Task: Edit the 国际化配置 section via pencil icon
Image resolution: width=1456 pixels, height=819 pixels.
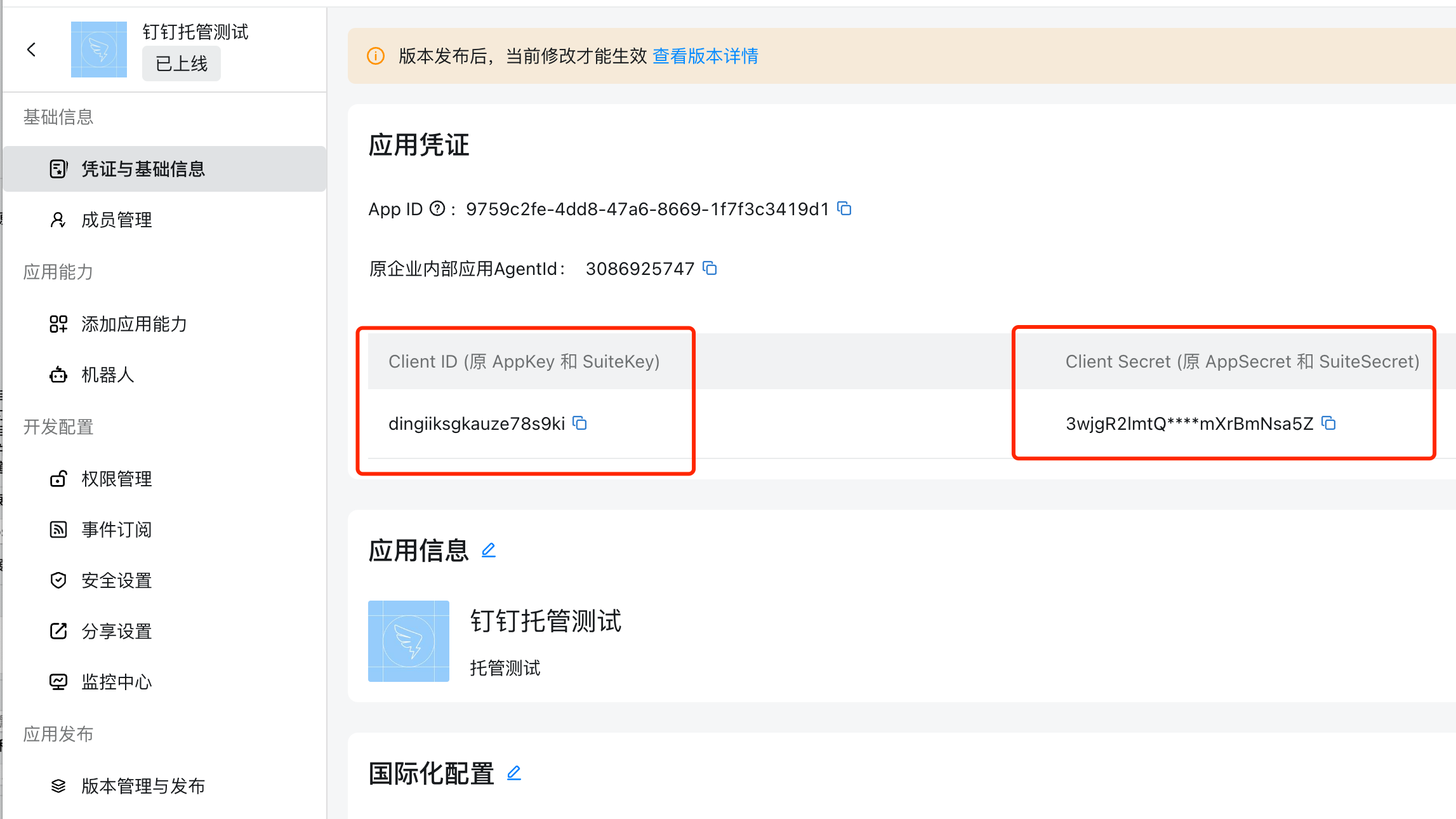Action: (514, 773)
